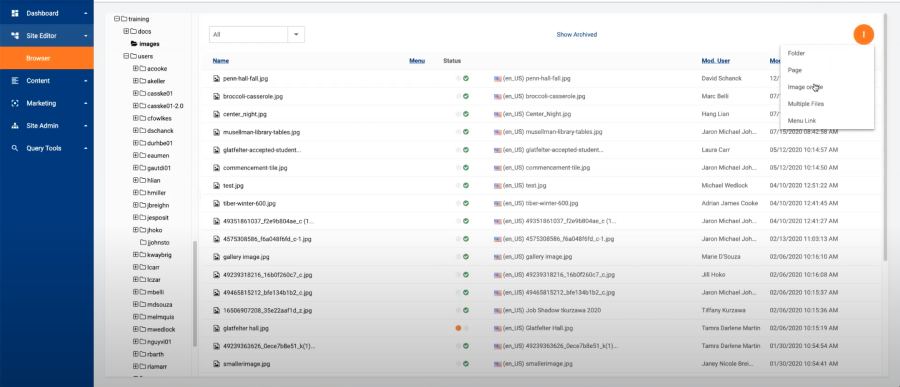Image resolution: width=900 pixels, height=387 pixels.
Task: Click the Show Archived link
Action: click(x=577, y=34)
